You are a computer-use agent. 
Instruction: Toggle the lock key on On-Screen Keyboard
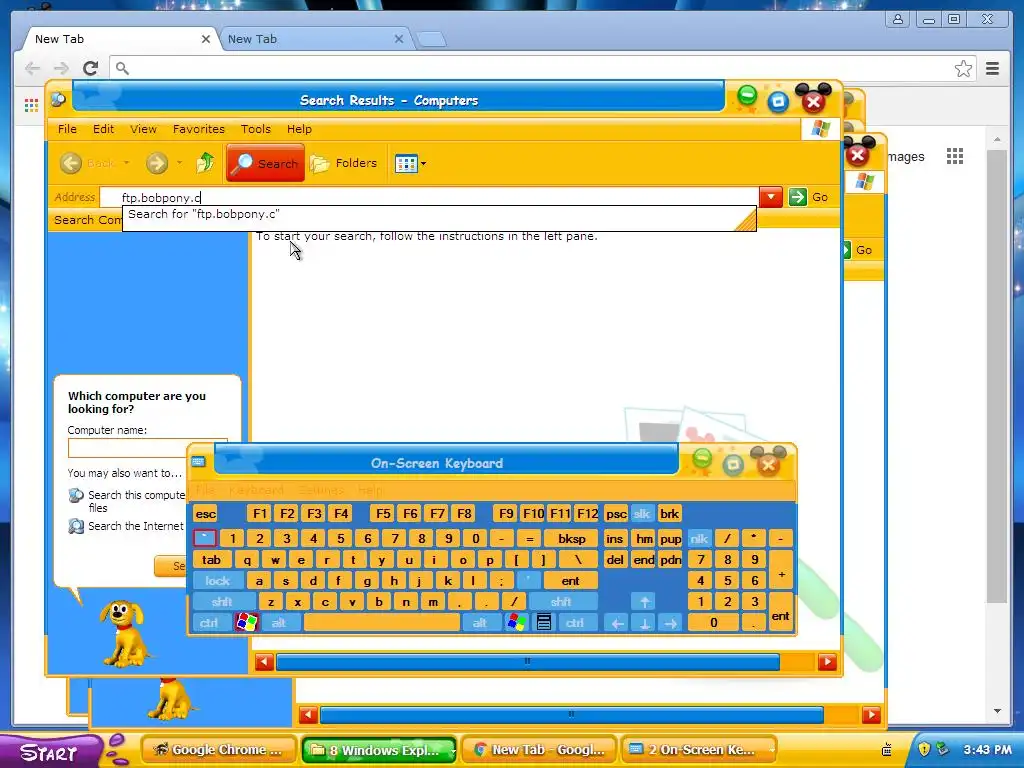217,581
